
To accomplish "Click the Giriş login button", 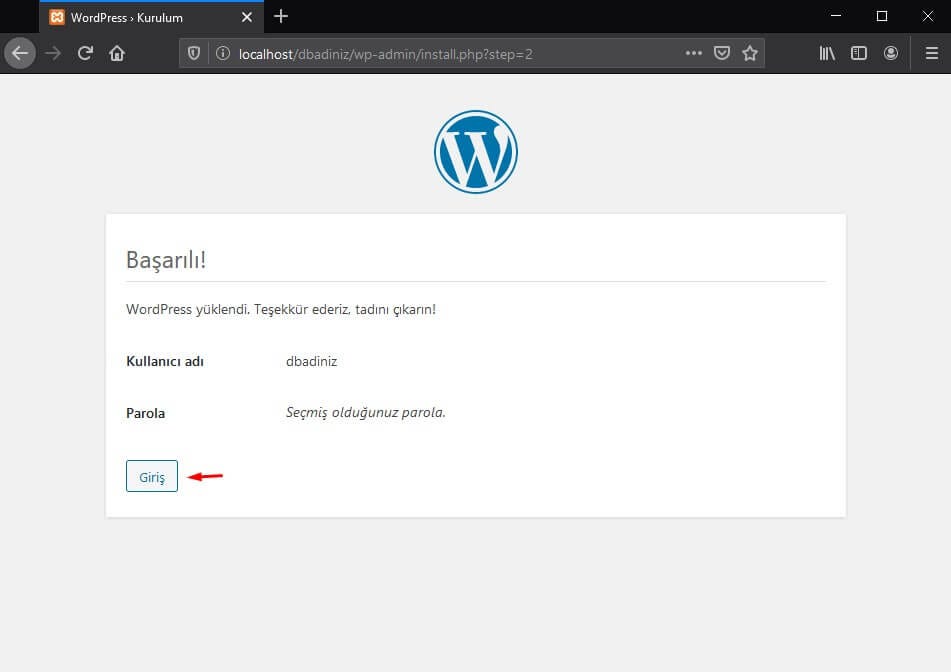I will pyautogui.click(x=152, y=476).
